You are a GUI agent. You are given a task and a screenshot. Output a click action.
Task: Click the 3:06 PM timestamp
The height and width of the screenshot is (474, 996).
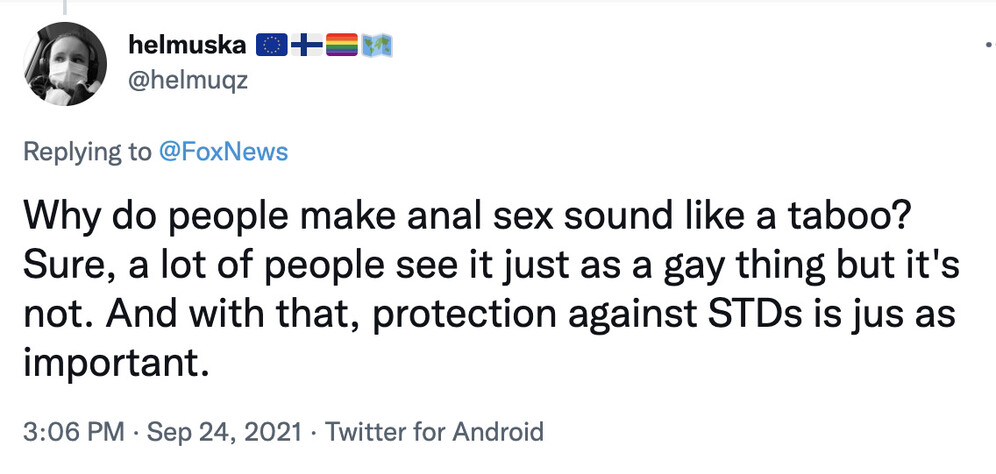(x=74, y=432)
